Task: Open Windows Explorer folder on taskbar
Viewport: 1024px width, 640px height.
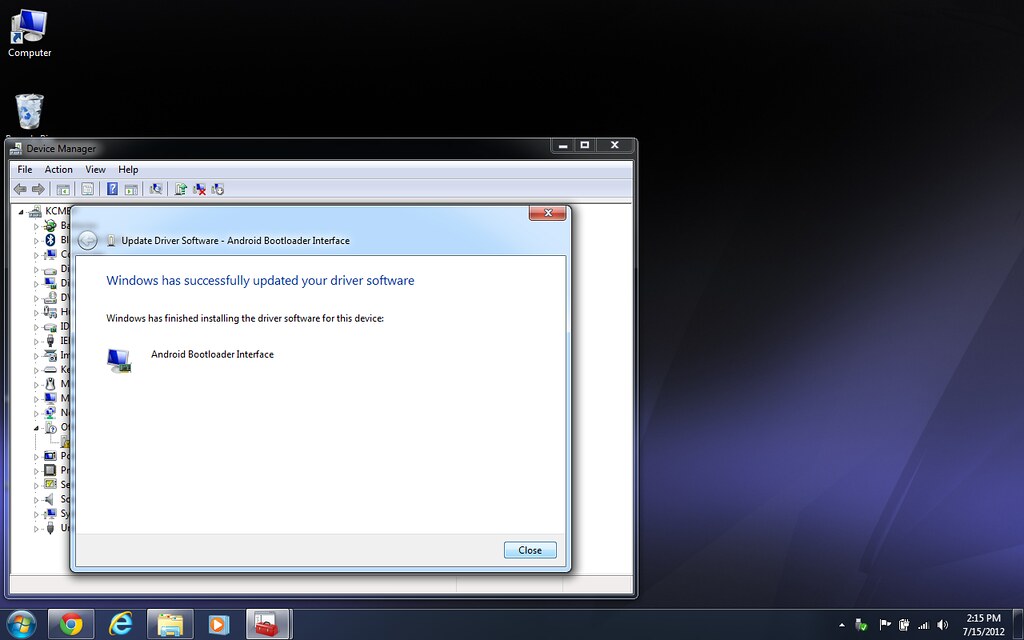Action: tap(170, 625)
